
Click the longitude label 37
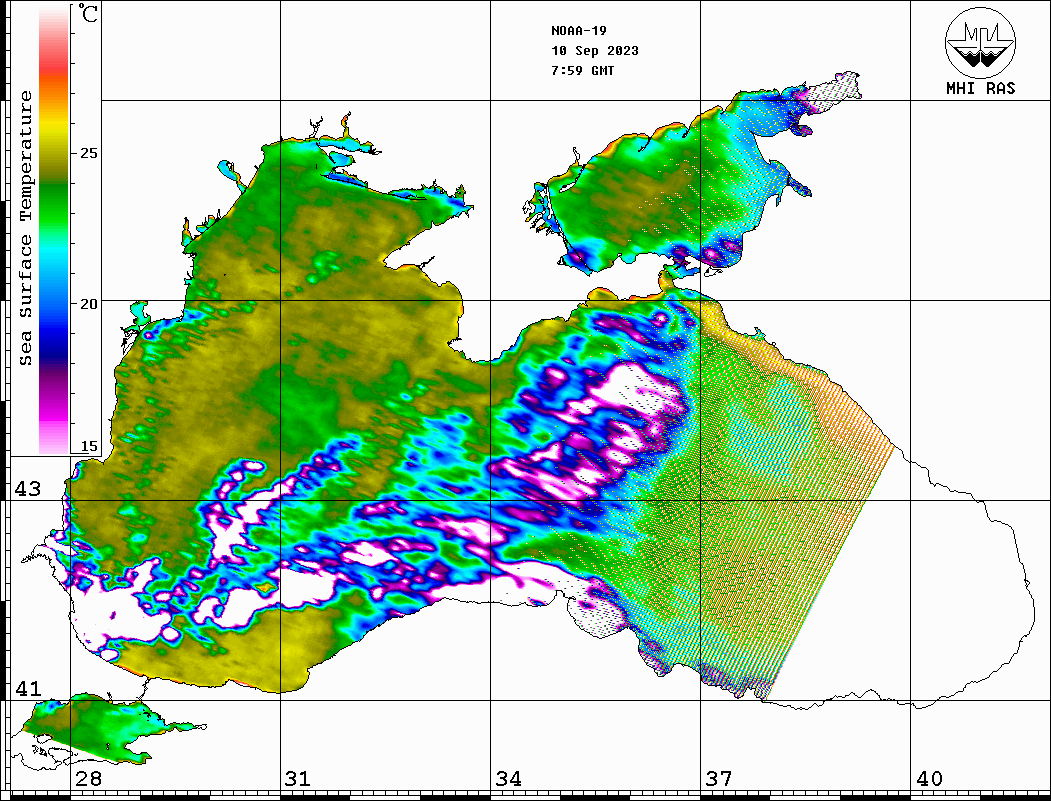[718, 779]
